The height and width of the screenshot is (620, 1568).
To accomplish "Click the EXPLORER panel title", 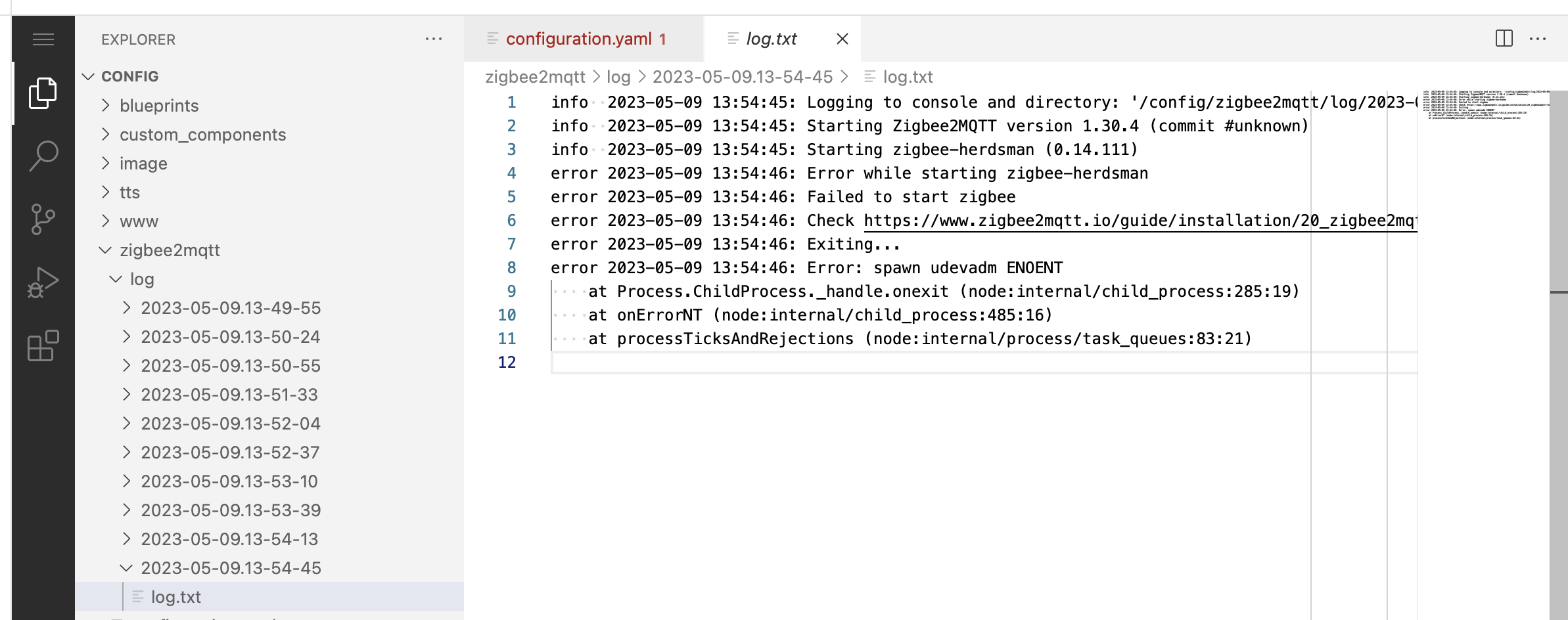I will [138, 39].
